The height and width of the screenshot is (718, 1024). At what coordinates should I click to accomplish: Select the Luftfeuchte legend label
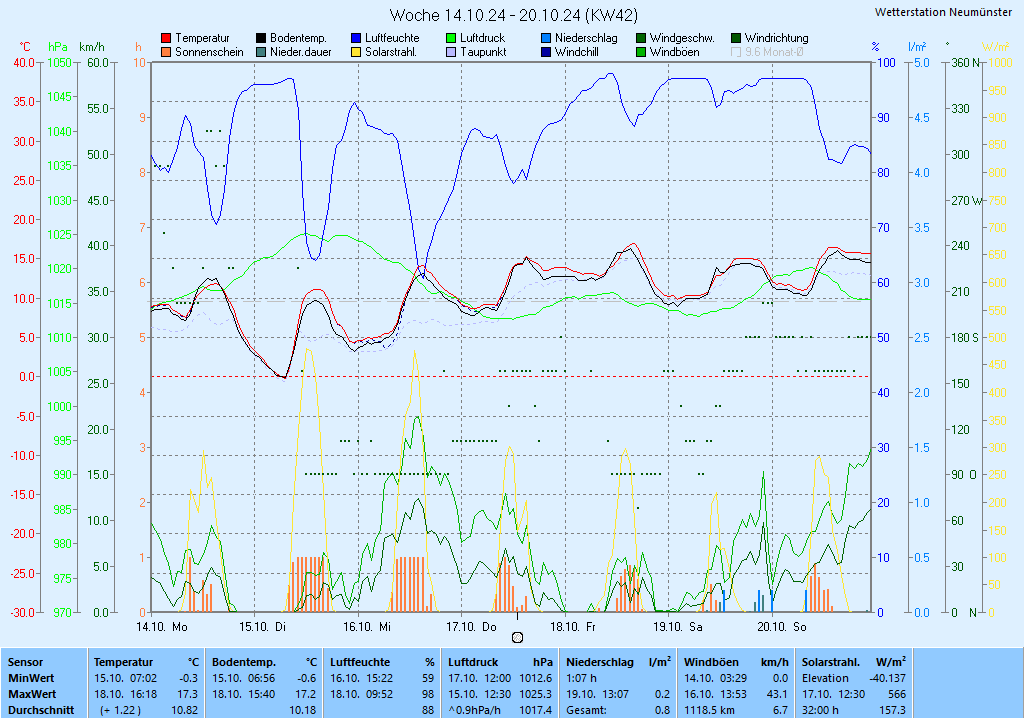tap(392, 39)
